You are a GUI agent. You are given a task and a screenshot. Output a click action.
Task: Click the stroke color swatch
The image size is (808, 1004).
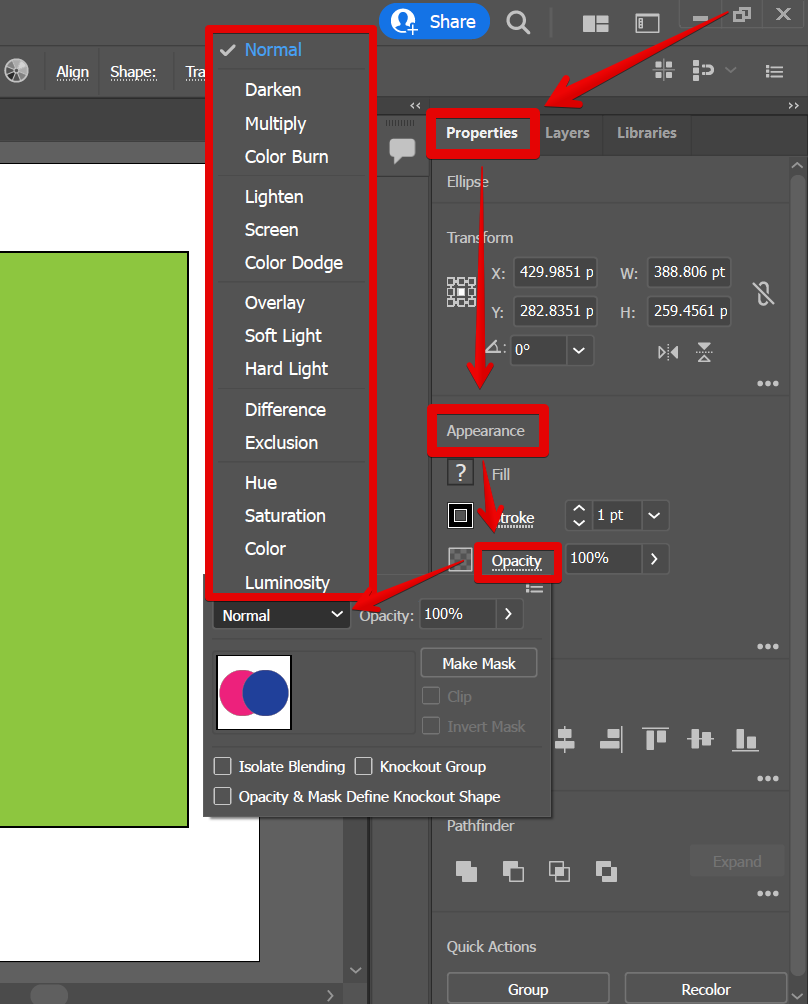click(x=460, y=516)
